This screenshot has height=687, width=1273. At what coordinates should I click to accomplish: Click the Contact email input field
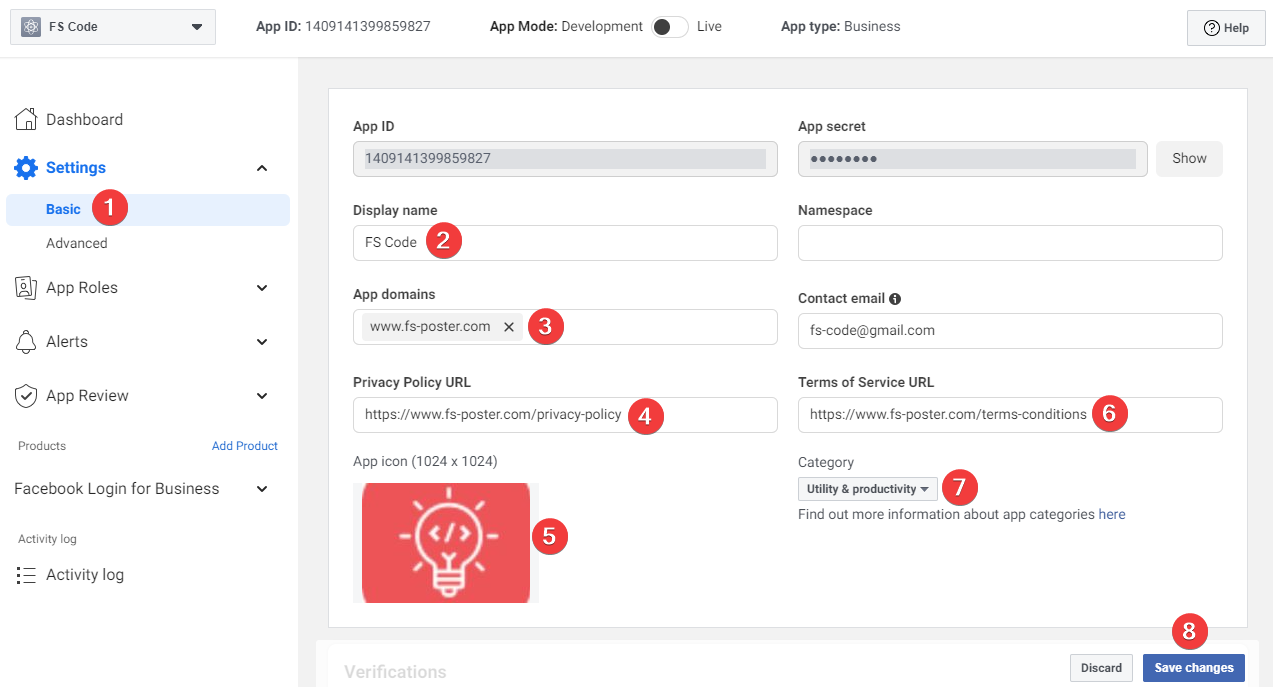pyautogui.click(x=1010, y=331)
